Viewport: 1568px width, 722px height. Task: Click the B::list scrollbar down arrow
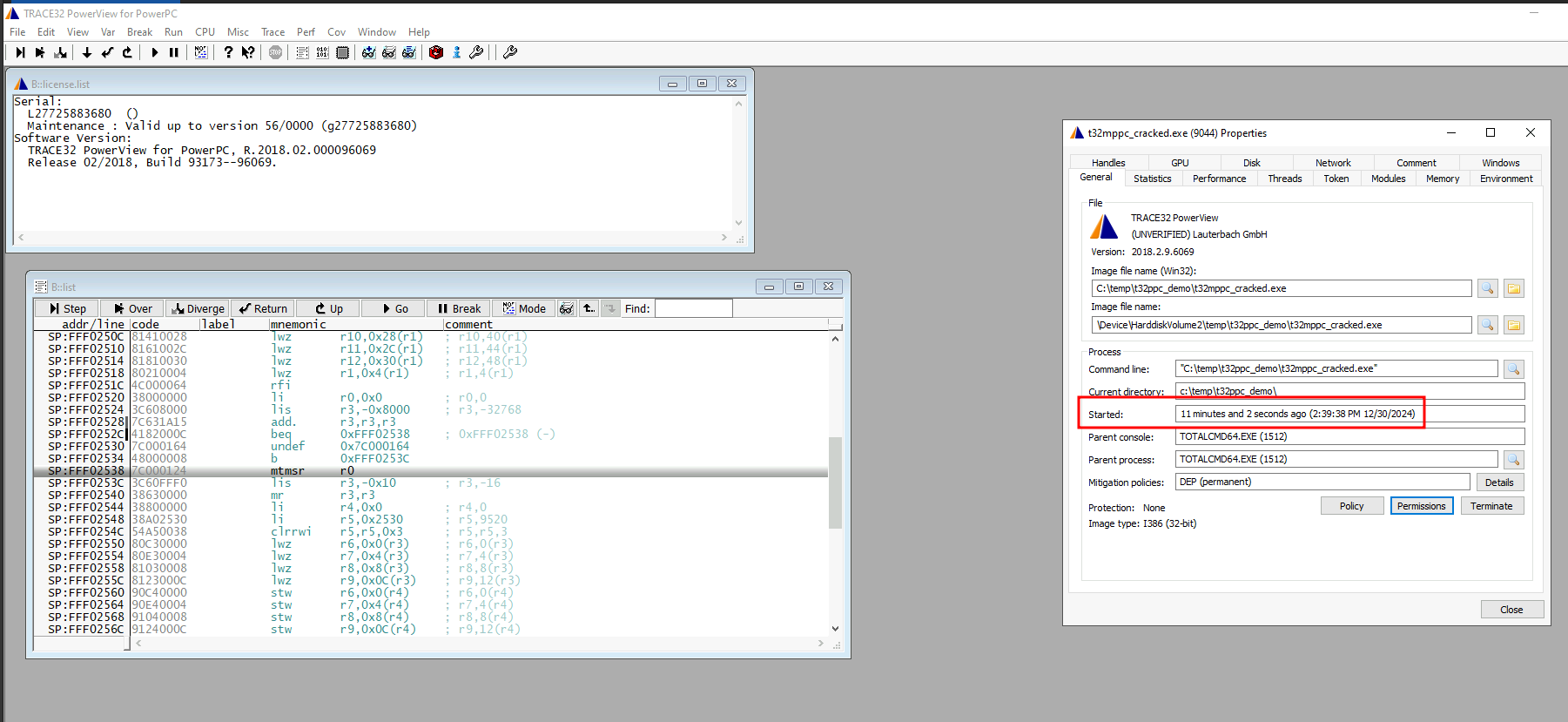click(835, 629)
